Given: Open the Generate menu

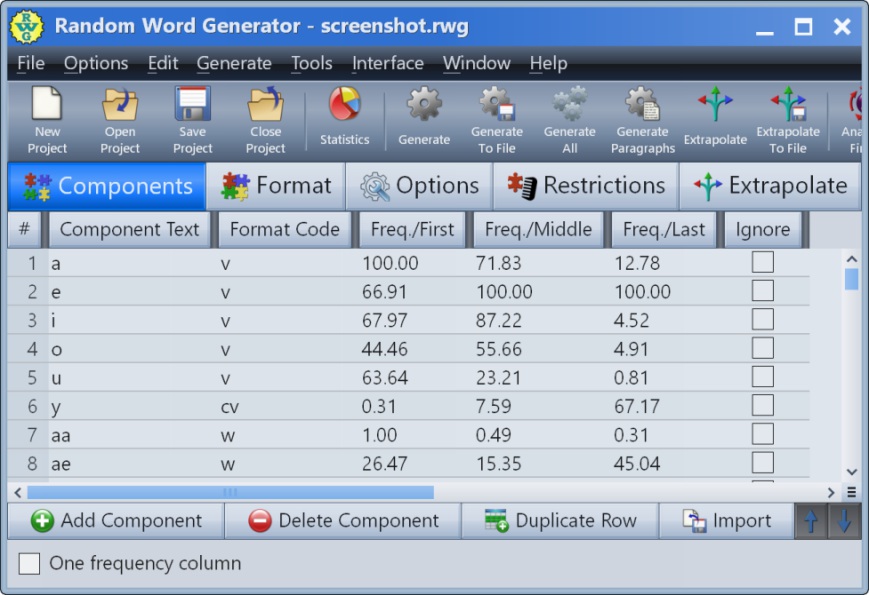Looking at the screenshot, I should (x=234, y=63).
